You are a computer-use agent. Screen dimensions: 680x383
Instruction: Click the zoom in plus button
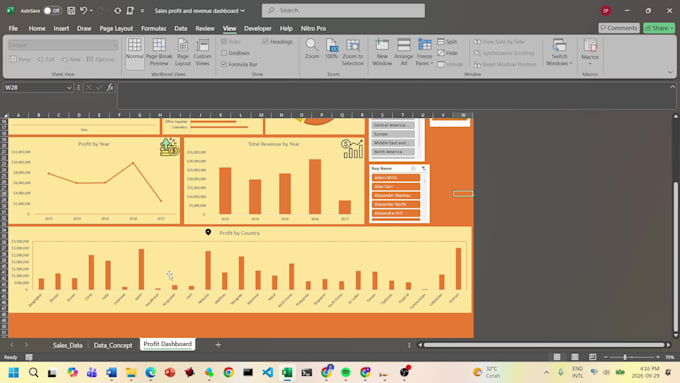pos(658,357)
